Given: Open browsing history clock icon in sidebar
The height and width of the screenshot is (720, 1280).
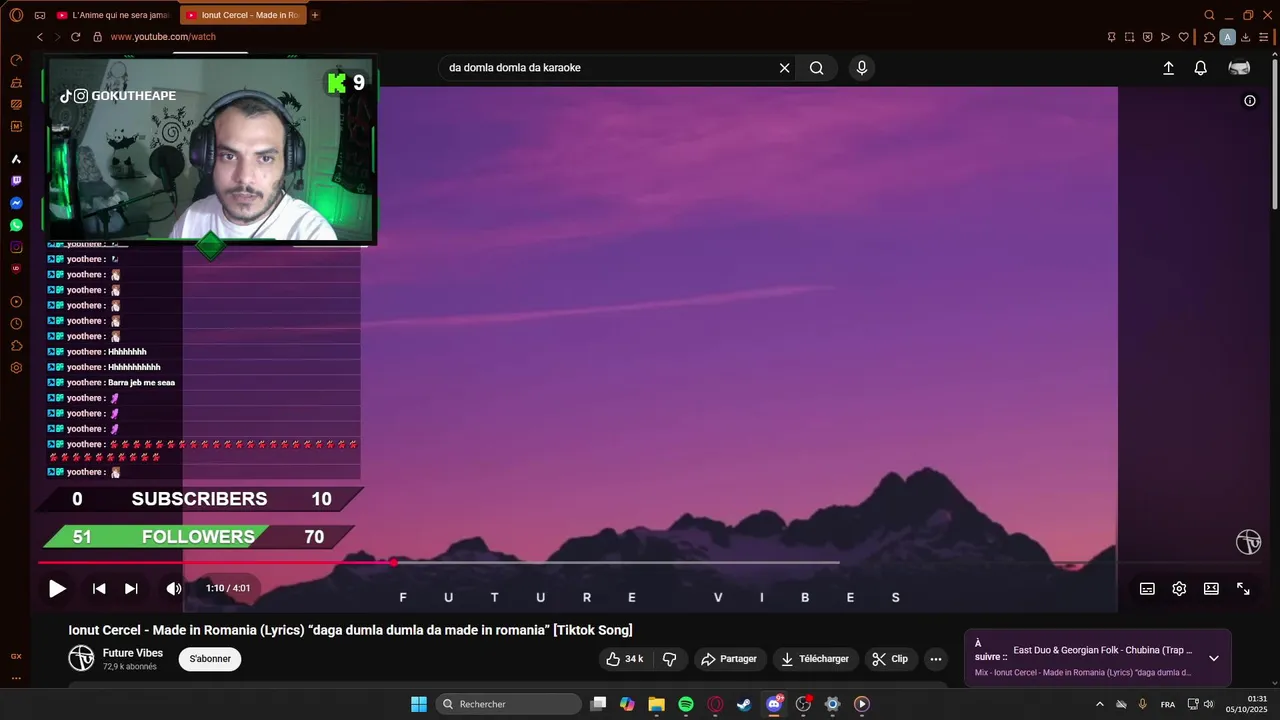Looking at the screenshot, I should point(16,324).
